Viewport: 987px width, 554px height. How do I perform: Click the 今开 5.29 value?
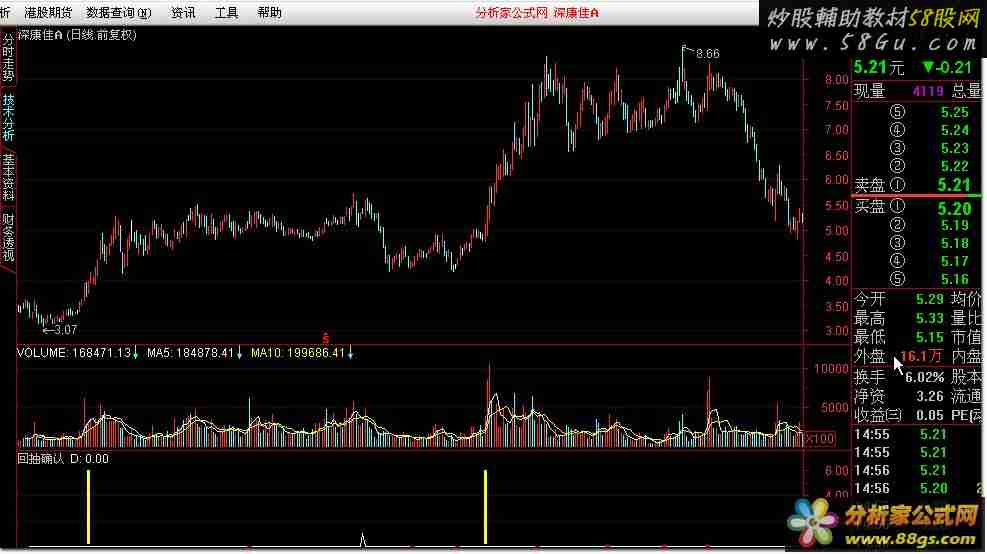(930, 300)
